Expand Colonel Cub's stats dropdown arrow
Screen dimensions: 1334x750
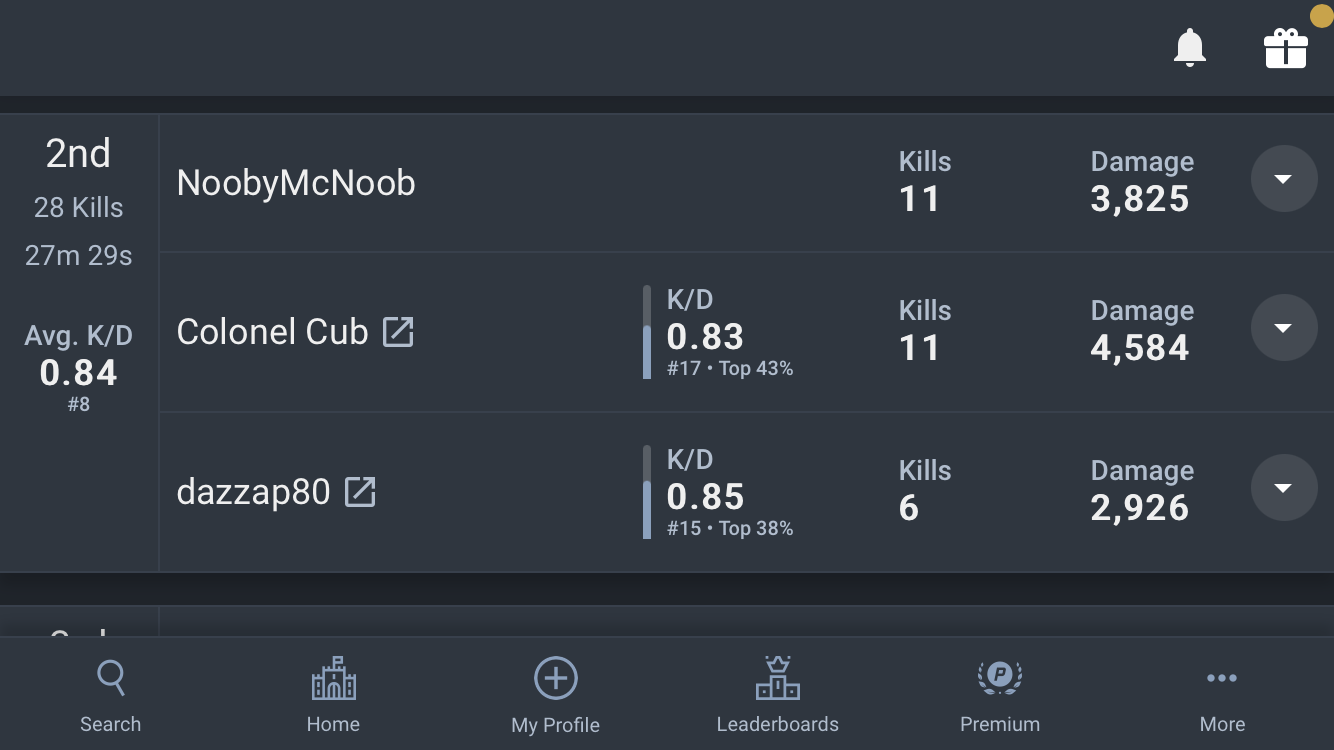1284,328
